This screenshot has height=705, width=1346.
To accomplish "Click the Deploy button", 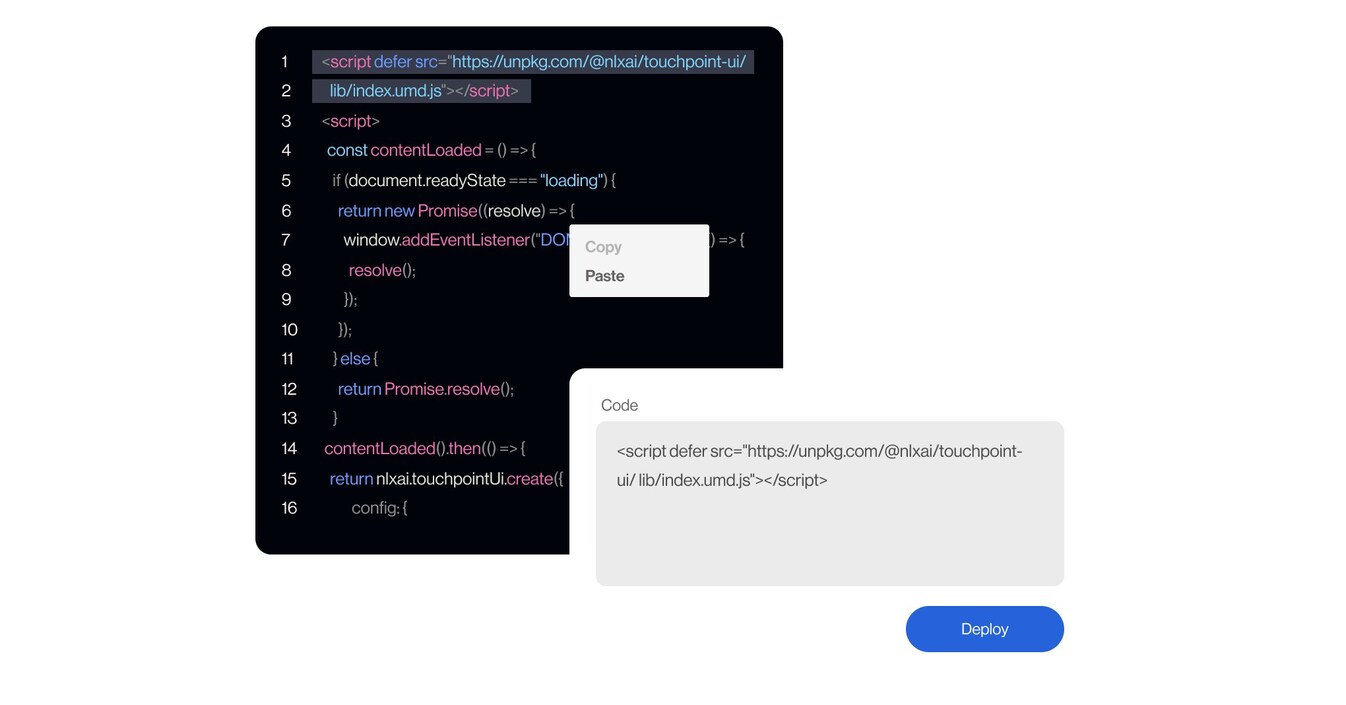I will 984,628.
